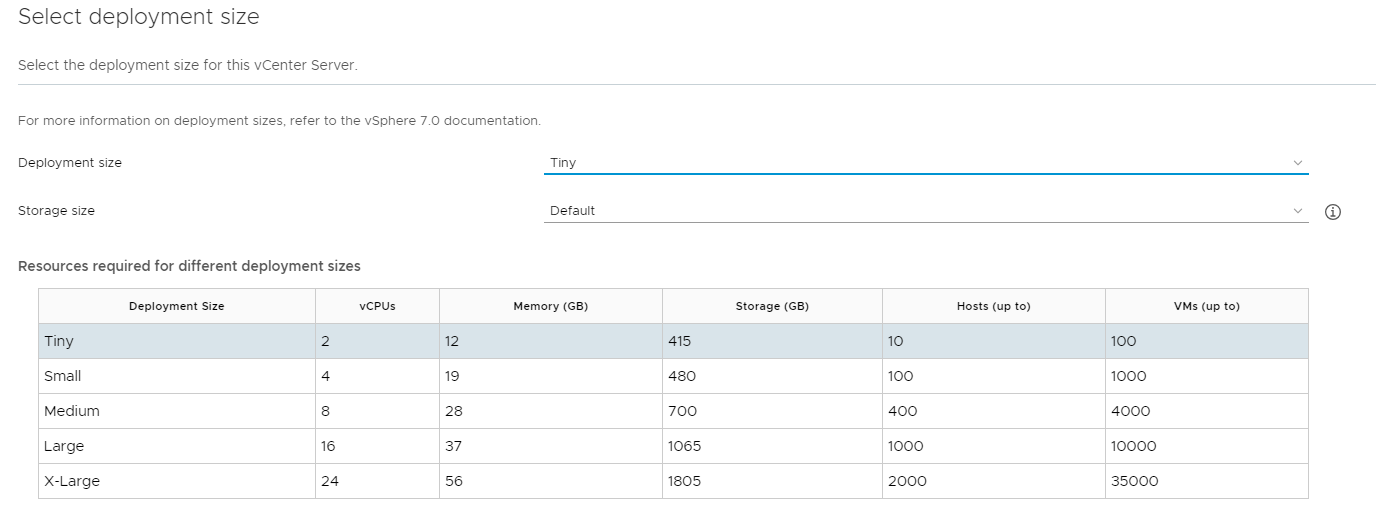Click the 1065 storage cell for Large
1376x530 pixels.
(x=772, y=446)
